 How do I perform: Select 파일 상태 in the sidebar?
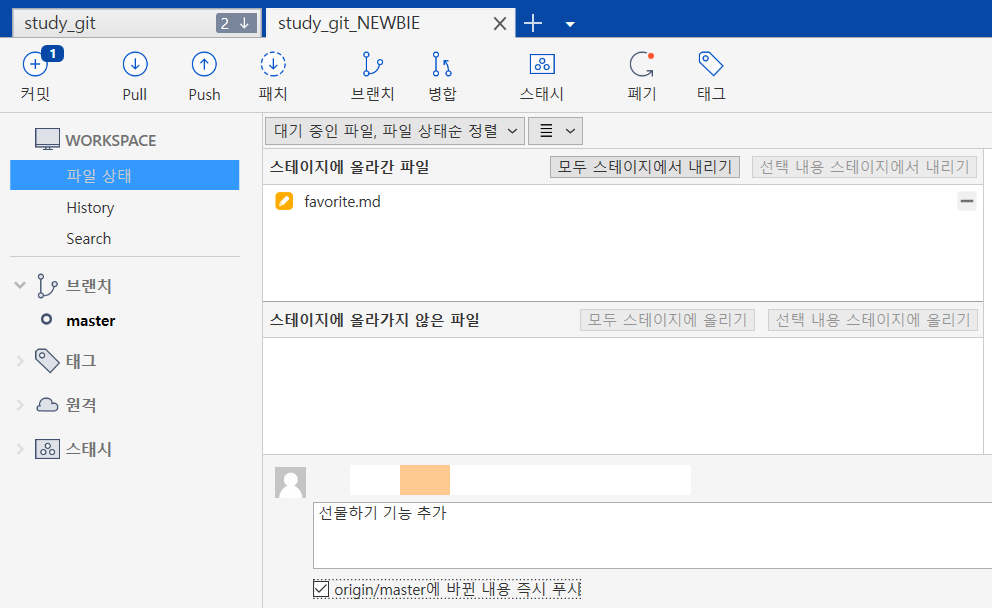[125, 175]
